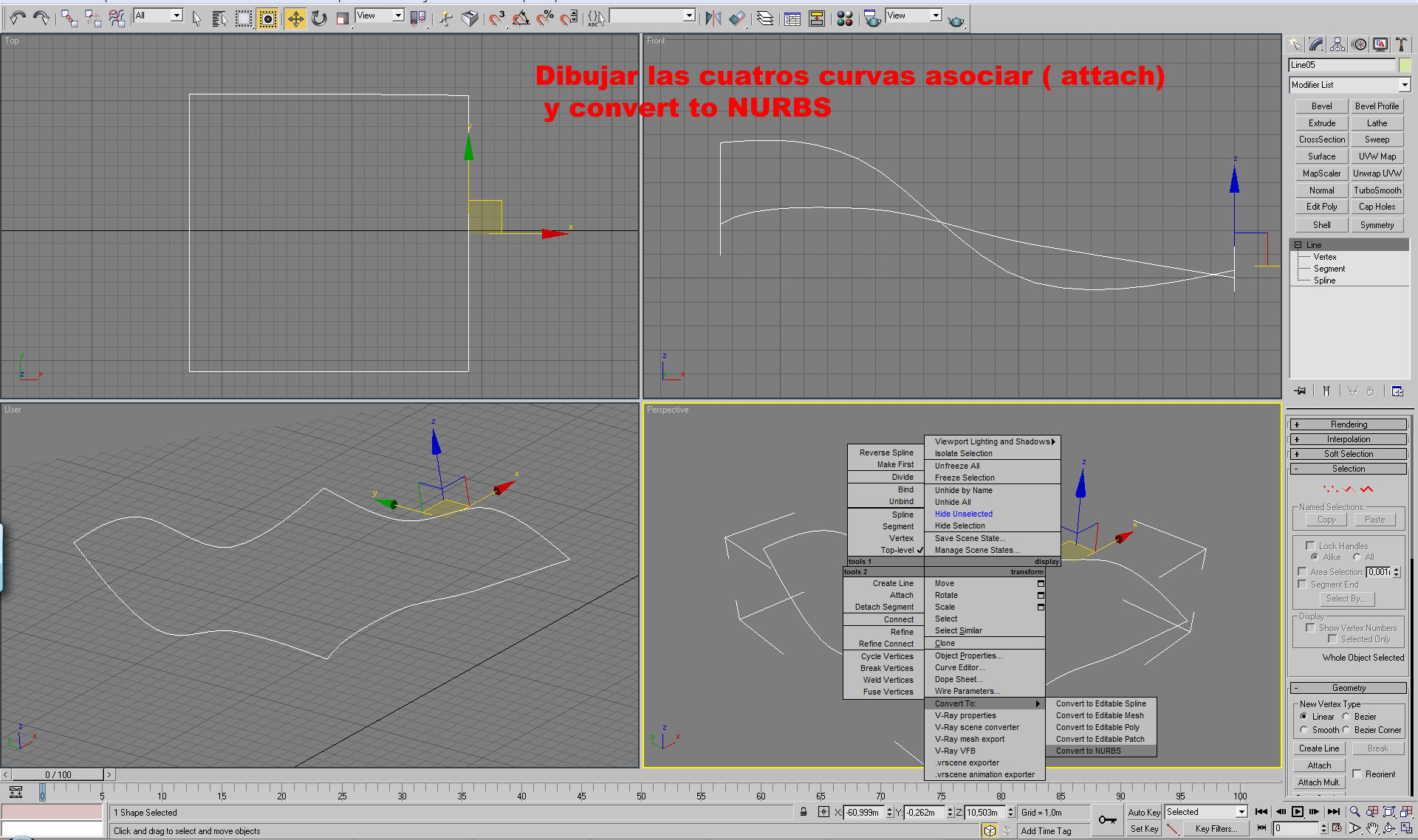Choose Convert to NURBS in submenu
This screenshot has height=840, width=1418.
click(1088, 751)
